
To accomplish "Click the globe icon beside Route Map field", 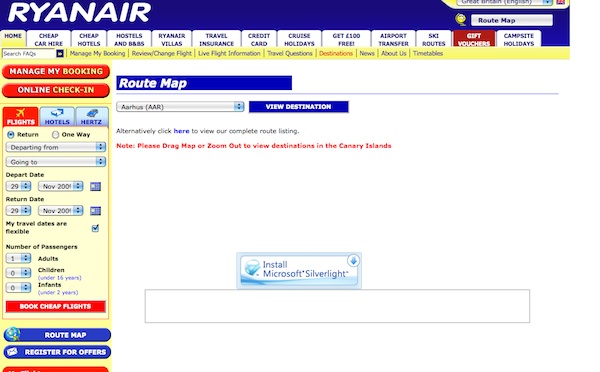I will point(461,20).
